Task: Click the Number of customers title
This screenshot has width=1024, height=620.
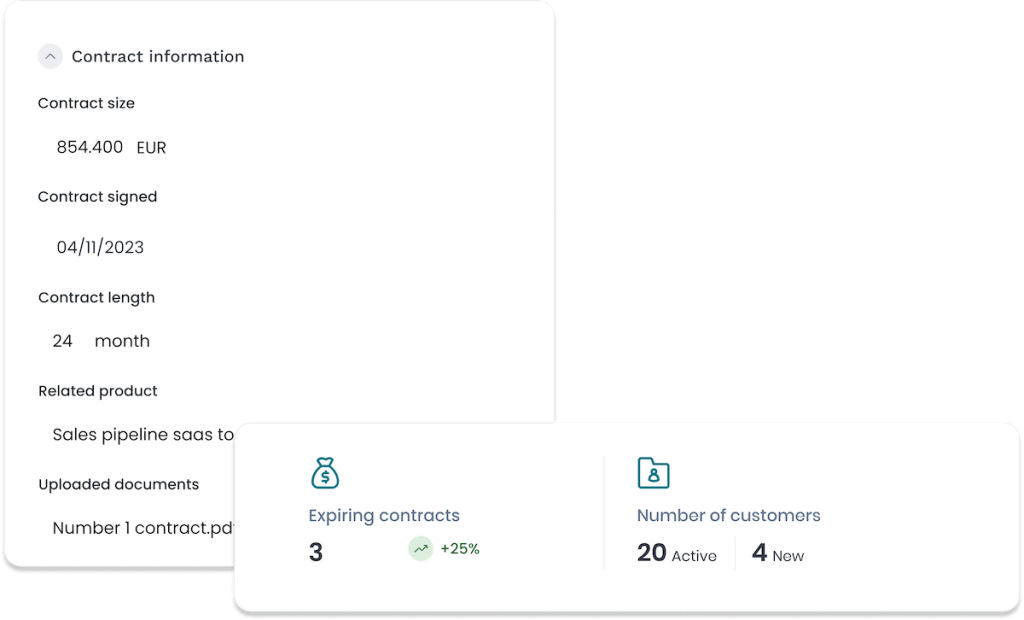Action: 728,516
